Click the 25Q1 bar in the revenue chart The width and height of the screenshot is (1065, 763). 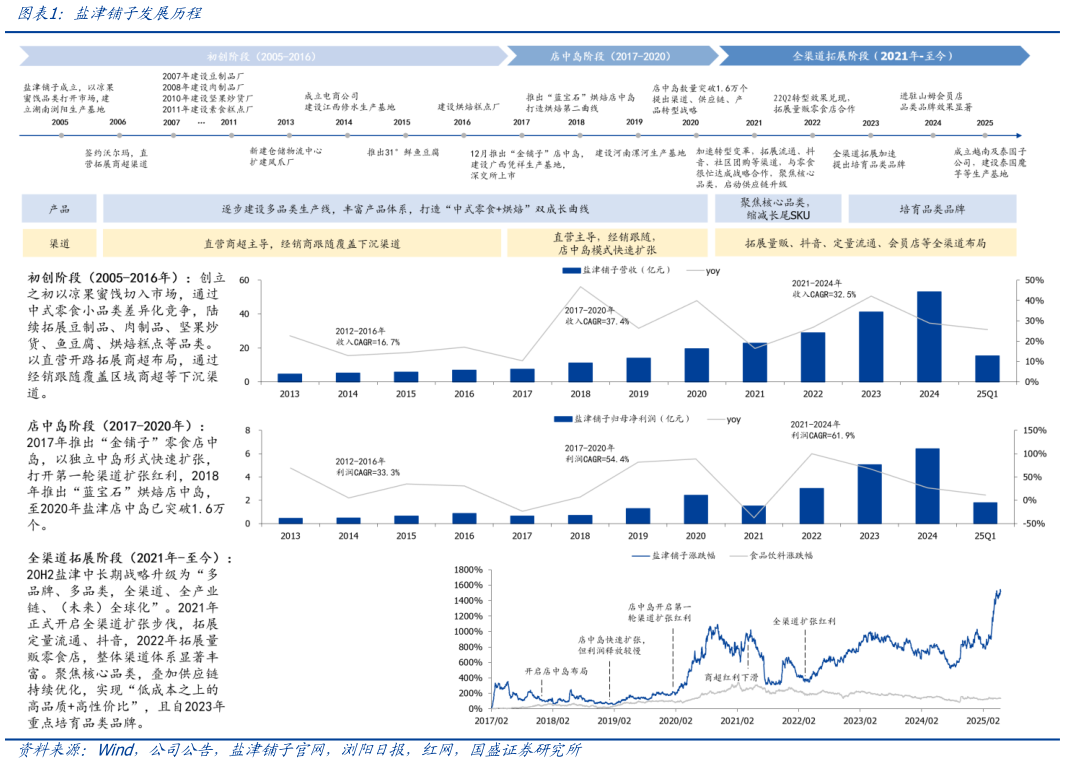[x=987, y=368]
